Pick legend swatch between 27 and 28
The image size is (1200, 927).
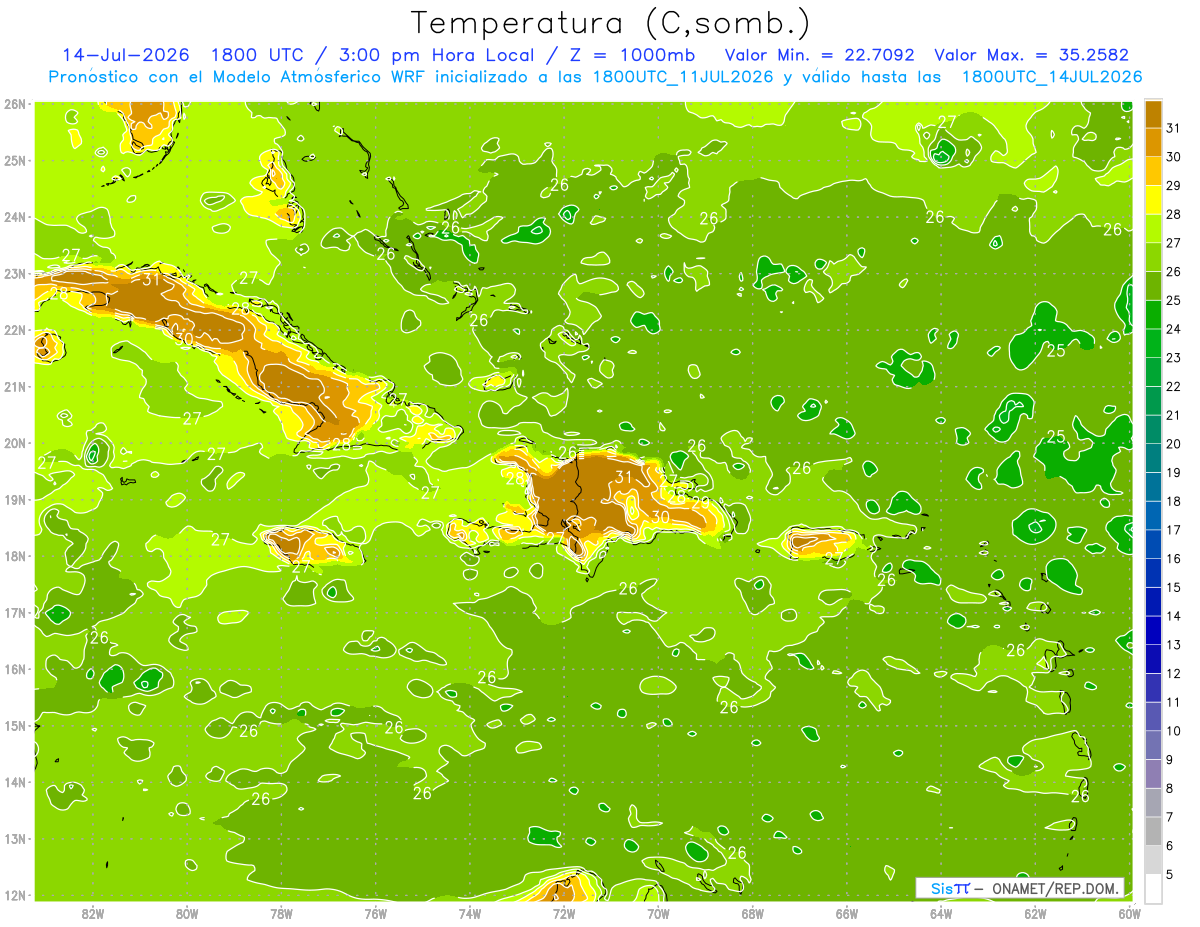point(1153,228)
